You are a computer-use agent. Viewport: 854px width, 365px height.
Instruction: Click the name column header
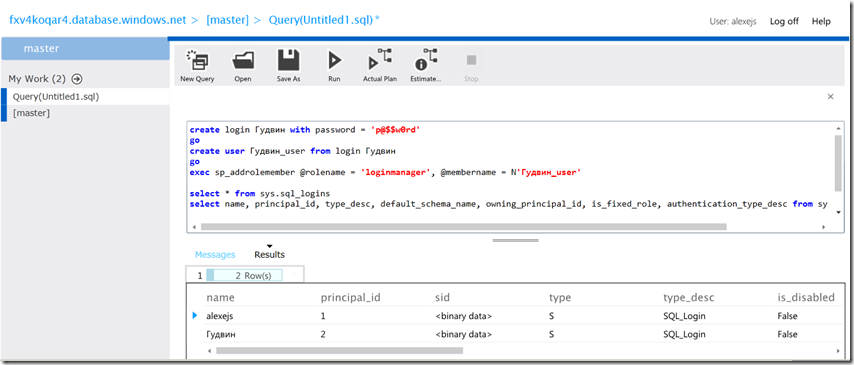[220, 297]
